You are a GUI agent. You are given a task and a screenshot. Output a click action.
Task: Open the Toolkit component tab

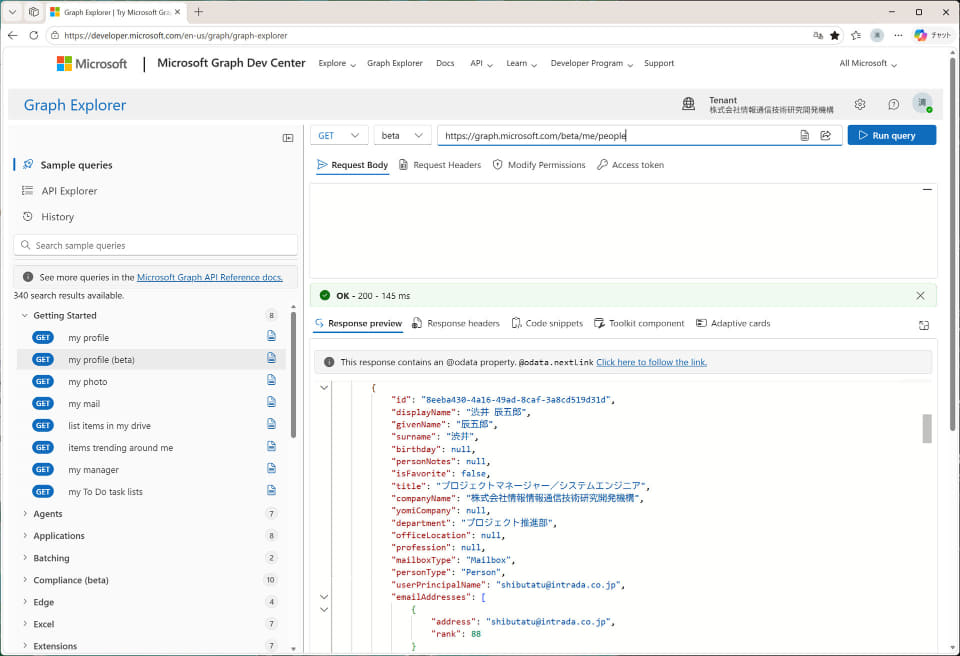(639, 323)
